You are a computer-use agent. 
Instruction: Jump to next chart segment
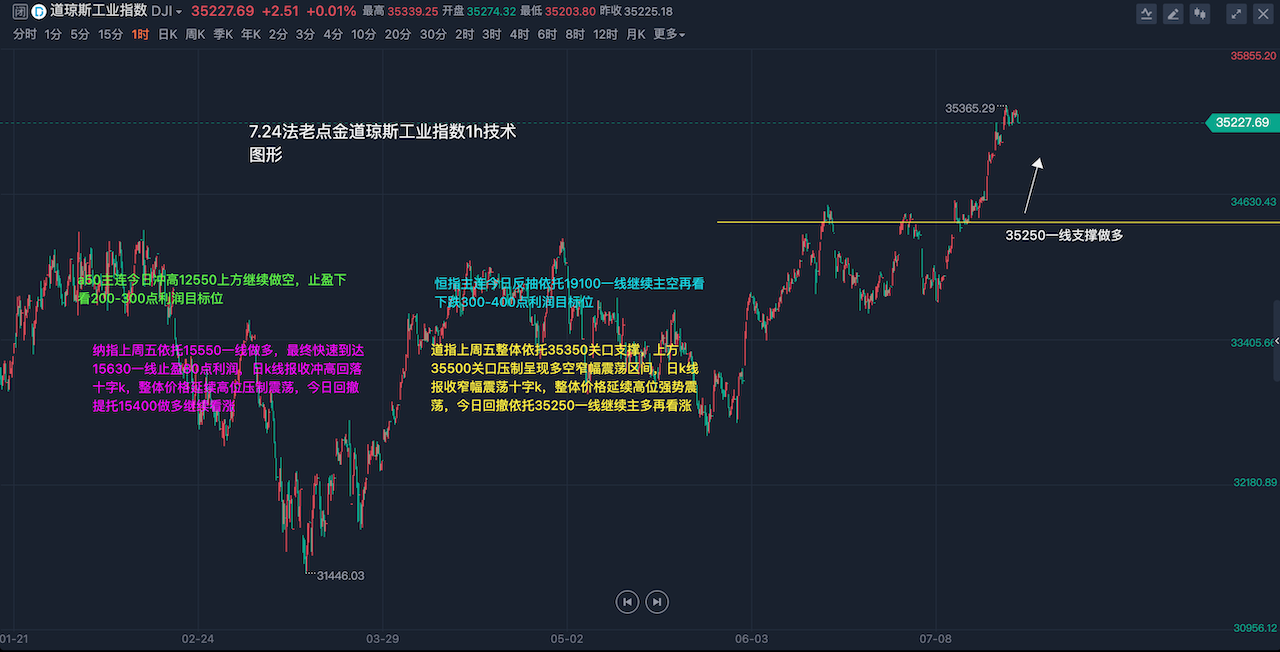click(656, 601)
